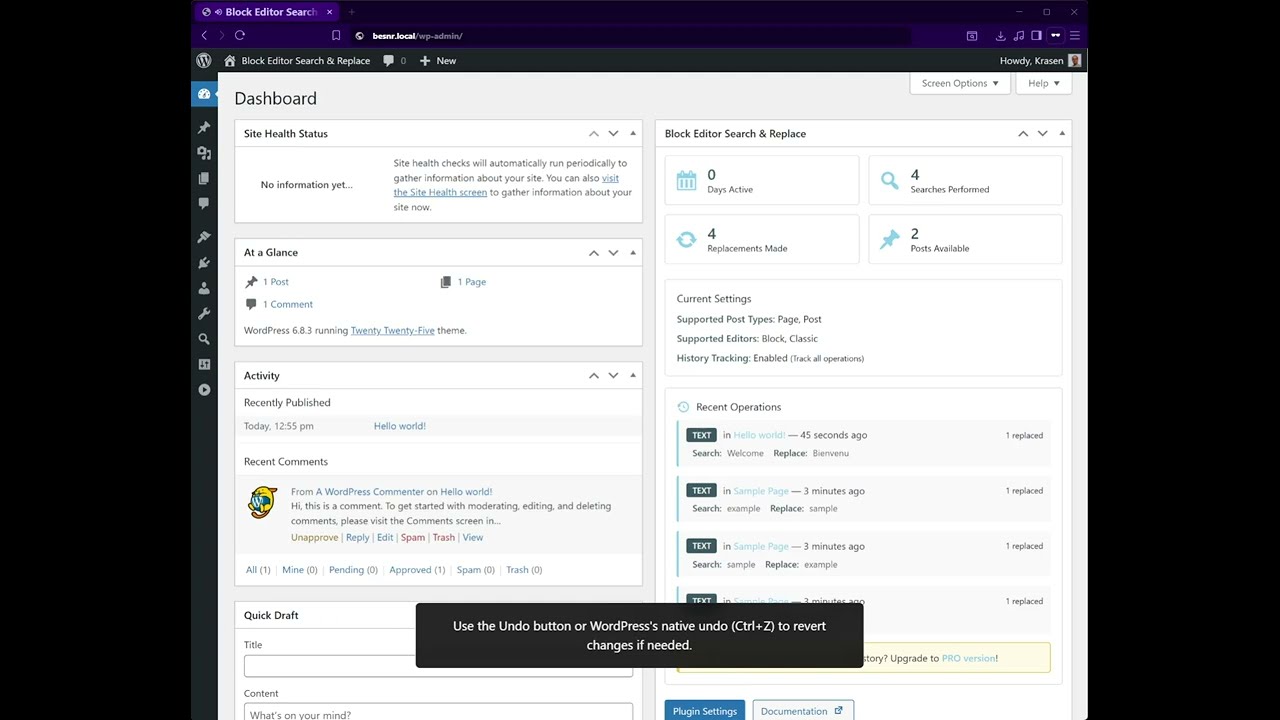Collapse the Activity widget triangle
1280x720 pixels.
[632, 376]
